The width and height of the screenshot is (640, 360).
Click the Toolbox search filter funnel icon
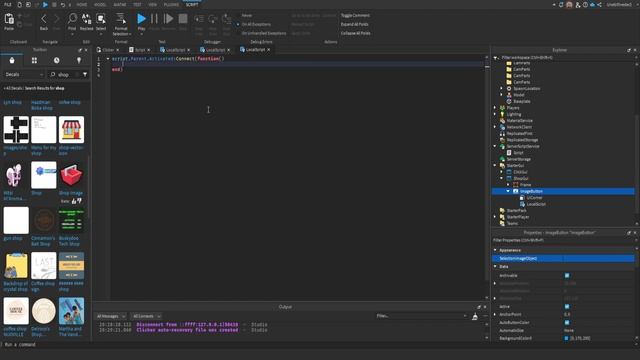85,74
